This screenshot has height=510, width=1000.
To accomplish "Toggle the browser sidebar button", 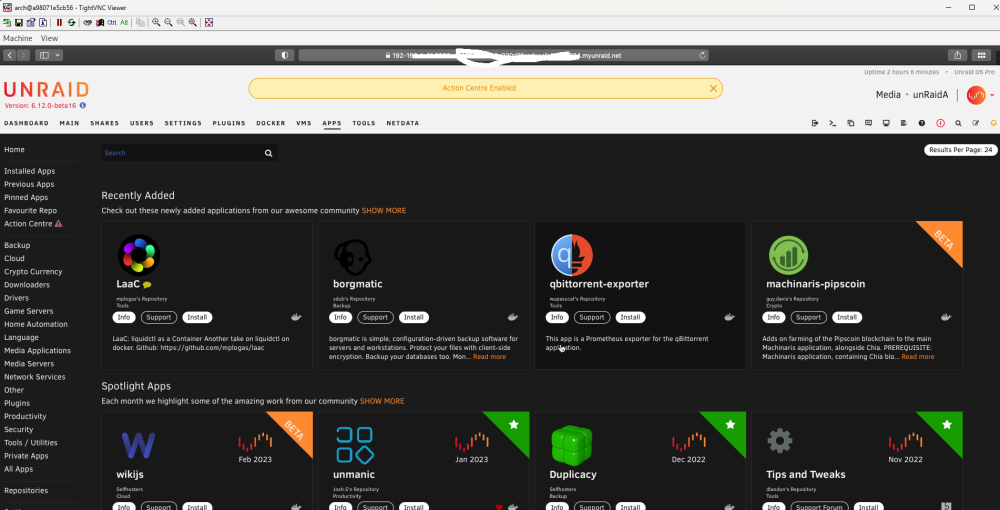I will [44, 55].
